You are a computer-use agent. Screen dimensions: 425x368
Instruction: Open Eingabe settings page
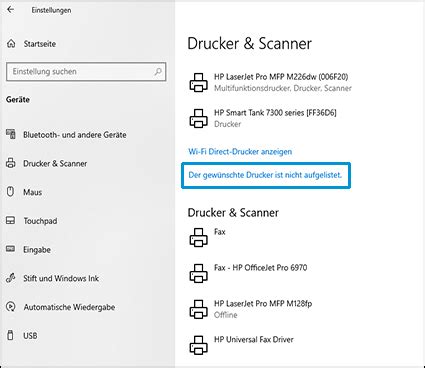click(37, 250)
